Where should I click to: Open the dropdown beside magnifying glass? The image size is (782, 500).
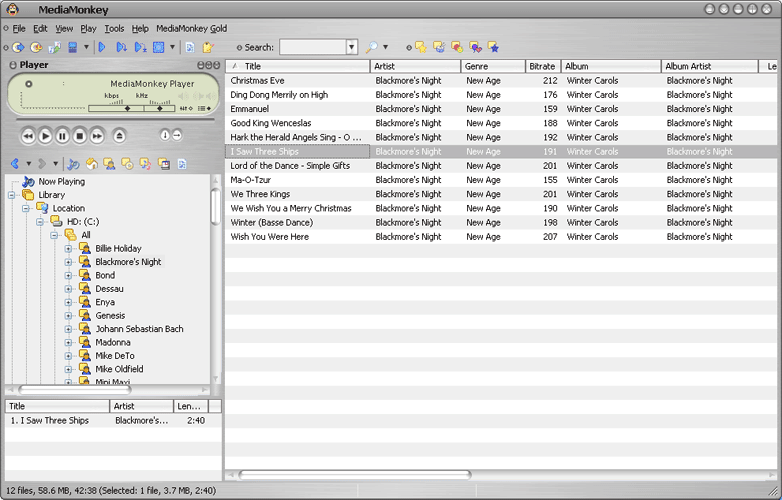385,47
